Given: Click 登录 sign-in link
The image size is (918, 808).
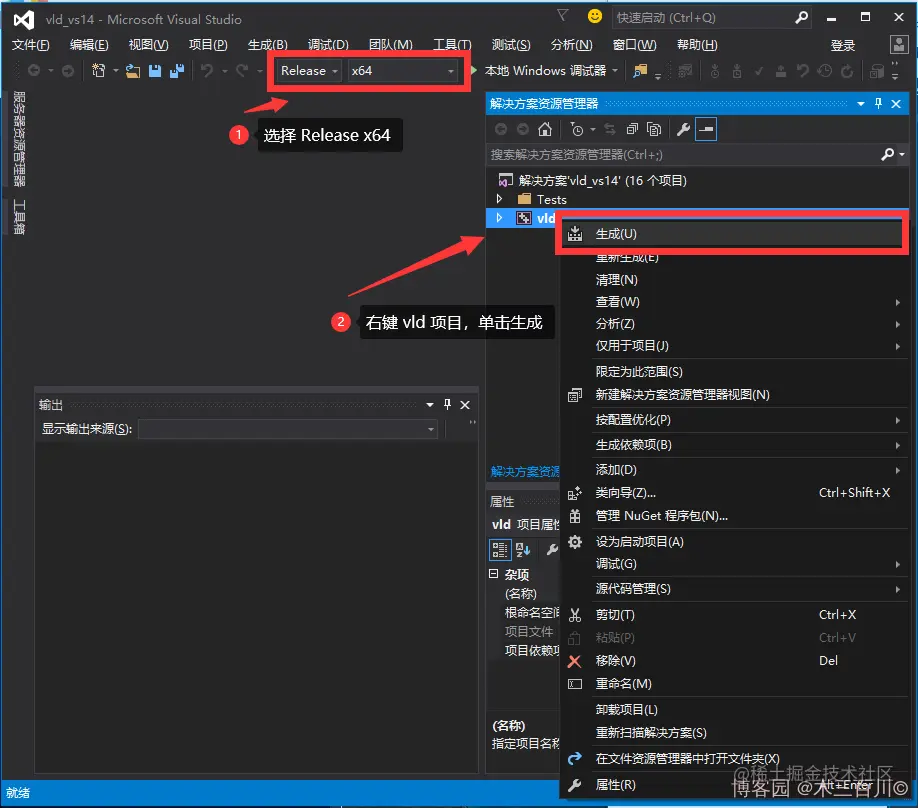Looking at the screenshot, I should point(842,45).
